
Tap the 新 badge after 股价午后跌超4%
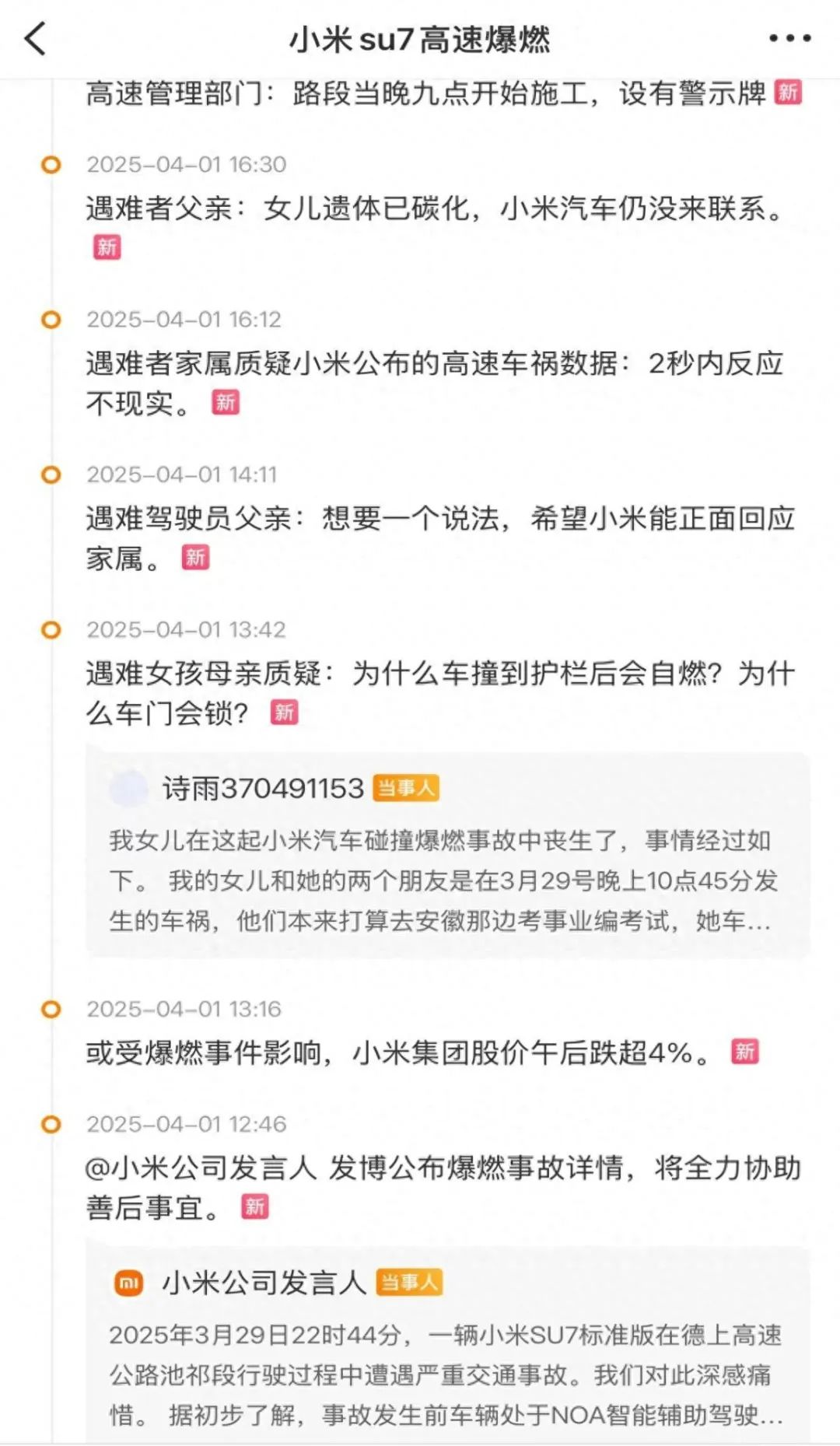(x=744, y=1052)
